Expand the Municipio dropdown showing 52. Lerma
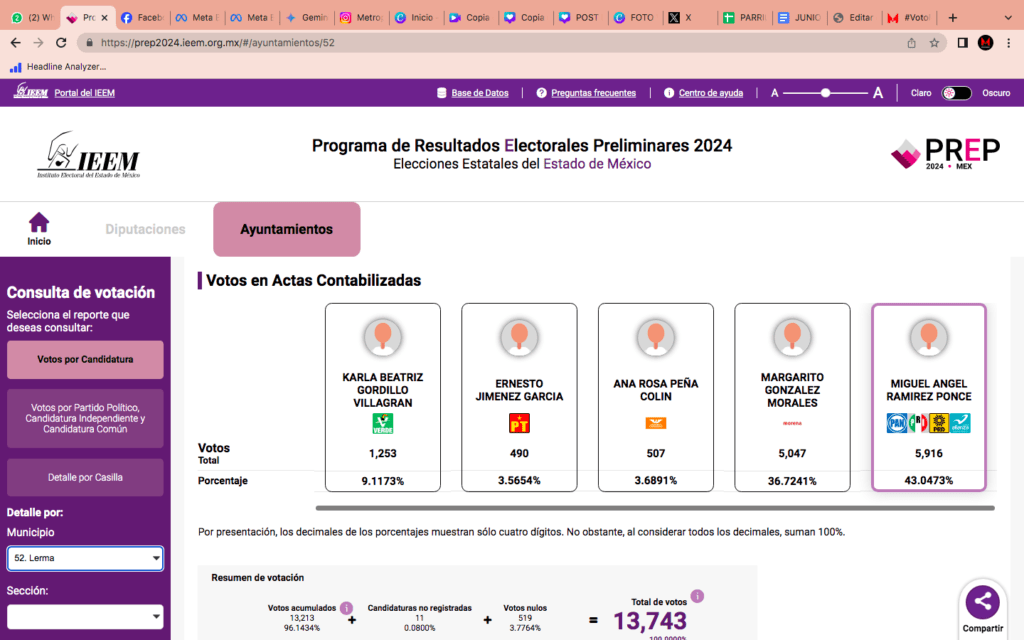Screen dimensions: 1024x640 [x=85, y=558]
